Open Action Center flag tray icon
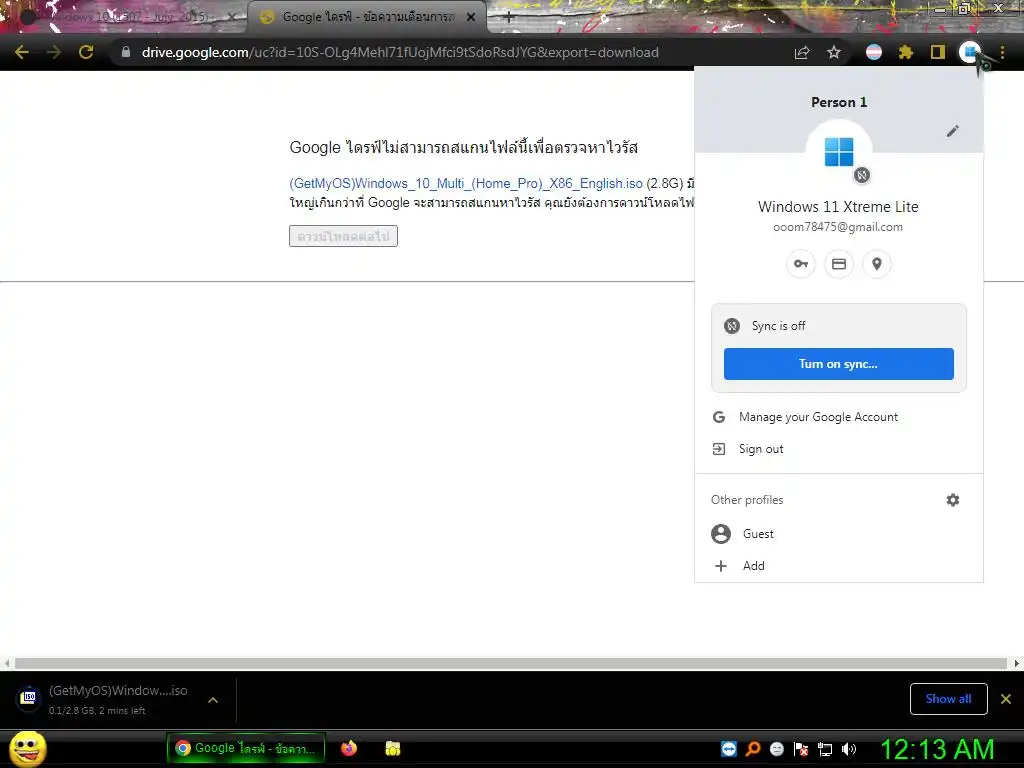 pos(801,749)
